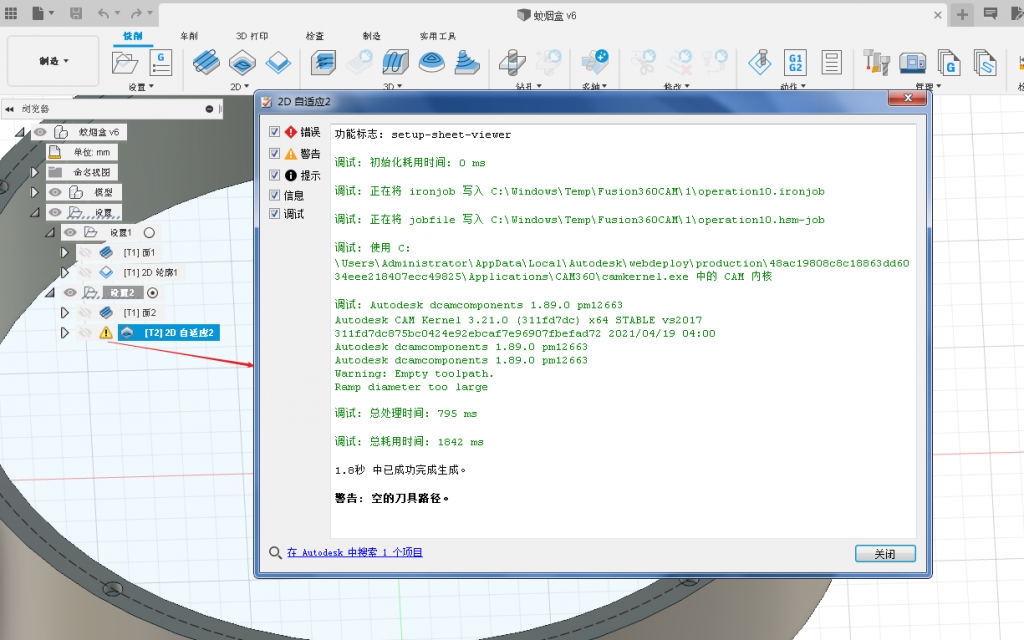Uncheck the 错误 (errors) checkbox
The height and width of the screenshot is (640, 1024).
(275, 132)
